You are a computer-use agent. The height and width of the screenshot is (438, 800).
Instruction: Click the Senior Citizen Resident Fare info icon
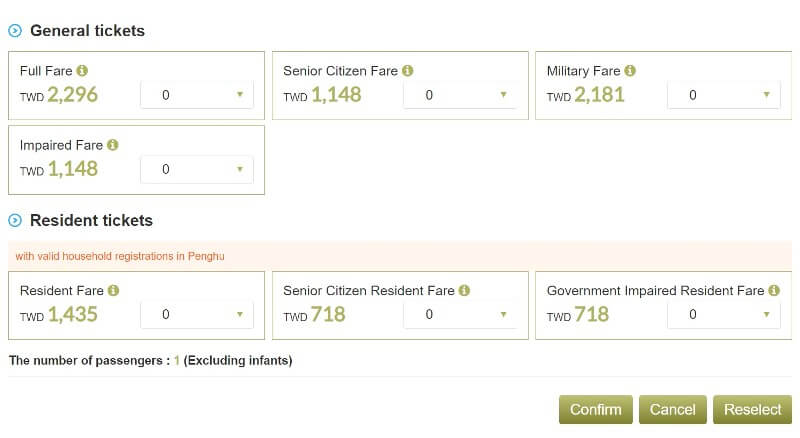(464, 290)
